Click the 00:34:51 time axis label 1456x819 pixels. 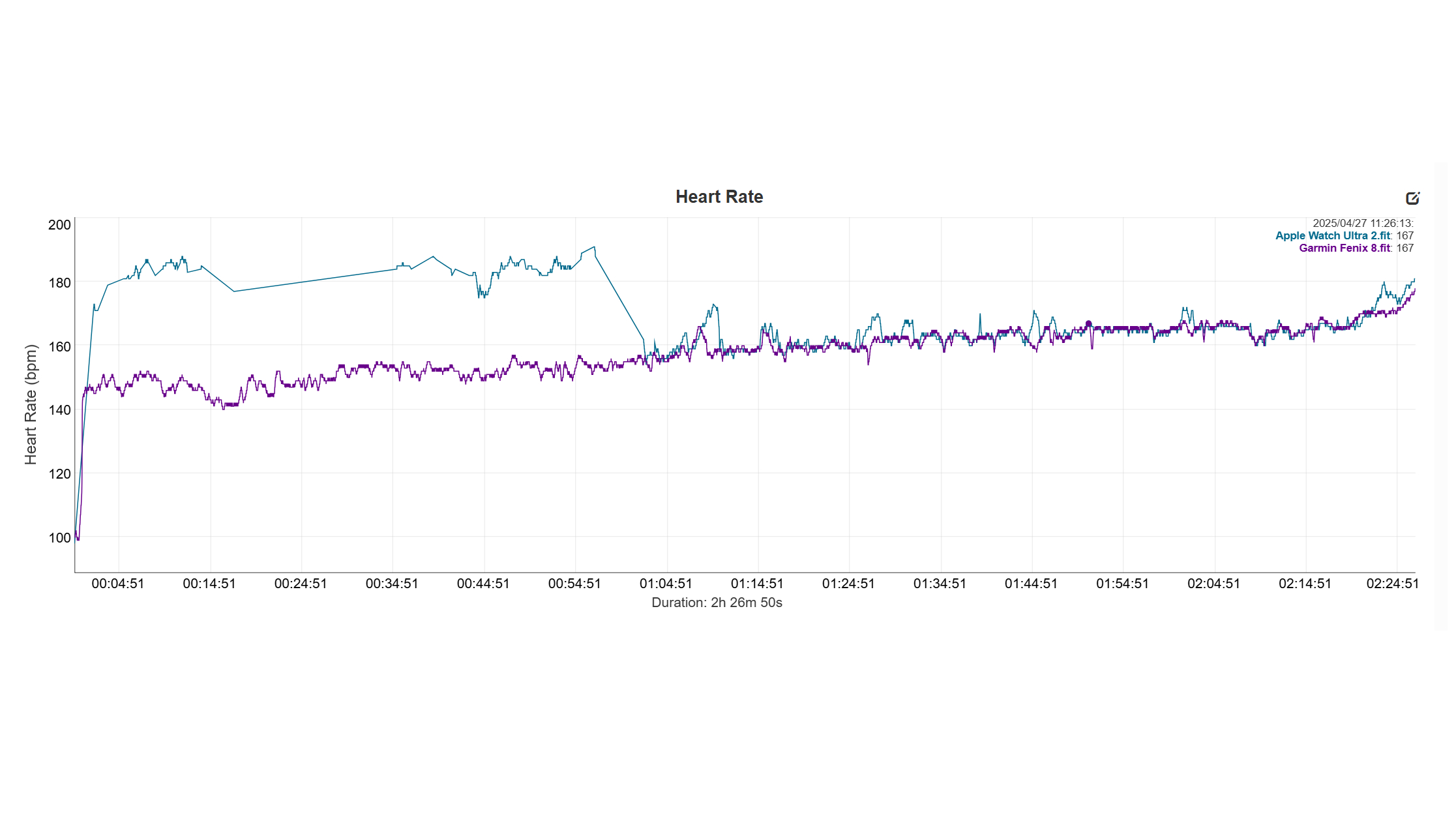click(392, 584)
